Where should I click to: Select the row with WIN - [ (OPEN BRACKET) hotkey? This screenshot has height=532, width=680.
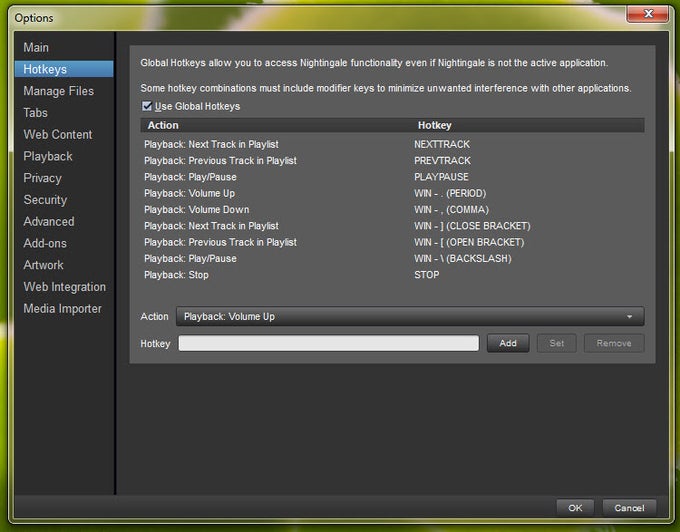tap(392, 242)
